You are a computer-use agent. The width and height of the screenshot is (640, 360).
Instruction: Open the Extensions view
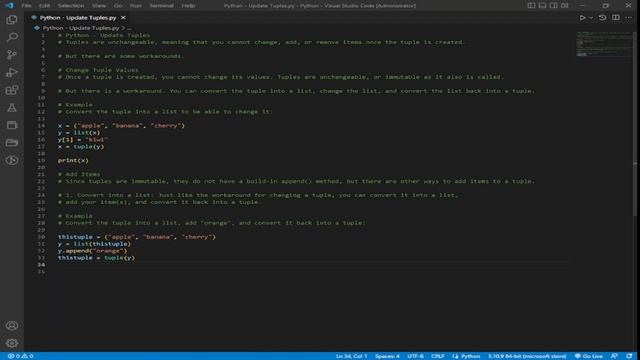(12, 90)
